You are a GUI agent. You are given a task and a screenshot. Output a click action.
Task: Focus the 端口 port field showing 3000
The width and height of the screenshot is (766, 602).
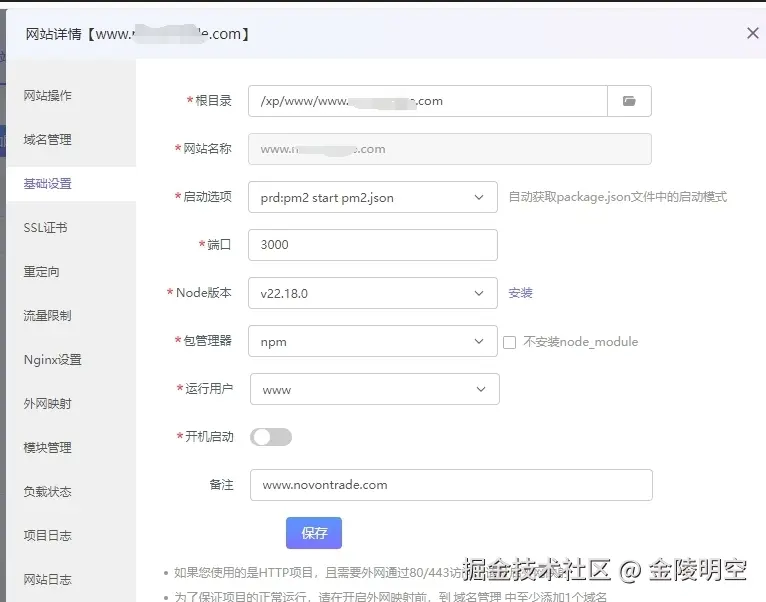tap(373, 245)
